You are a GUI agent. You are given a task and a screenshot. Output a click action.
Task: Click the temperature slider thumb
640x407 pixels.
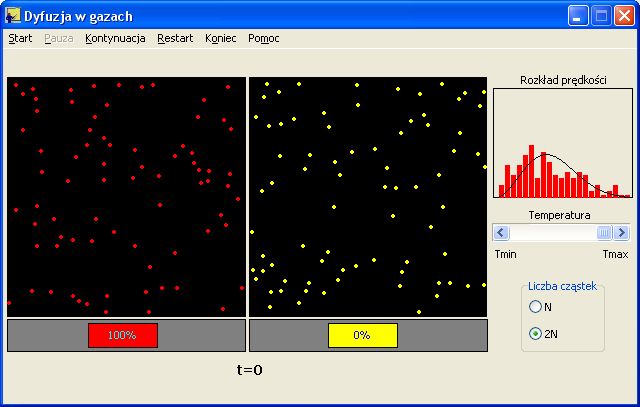604,232
